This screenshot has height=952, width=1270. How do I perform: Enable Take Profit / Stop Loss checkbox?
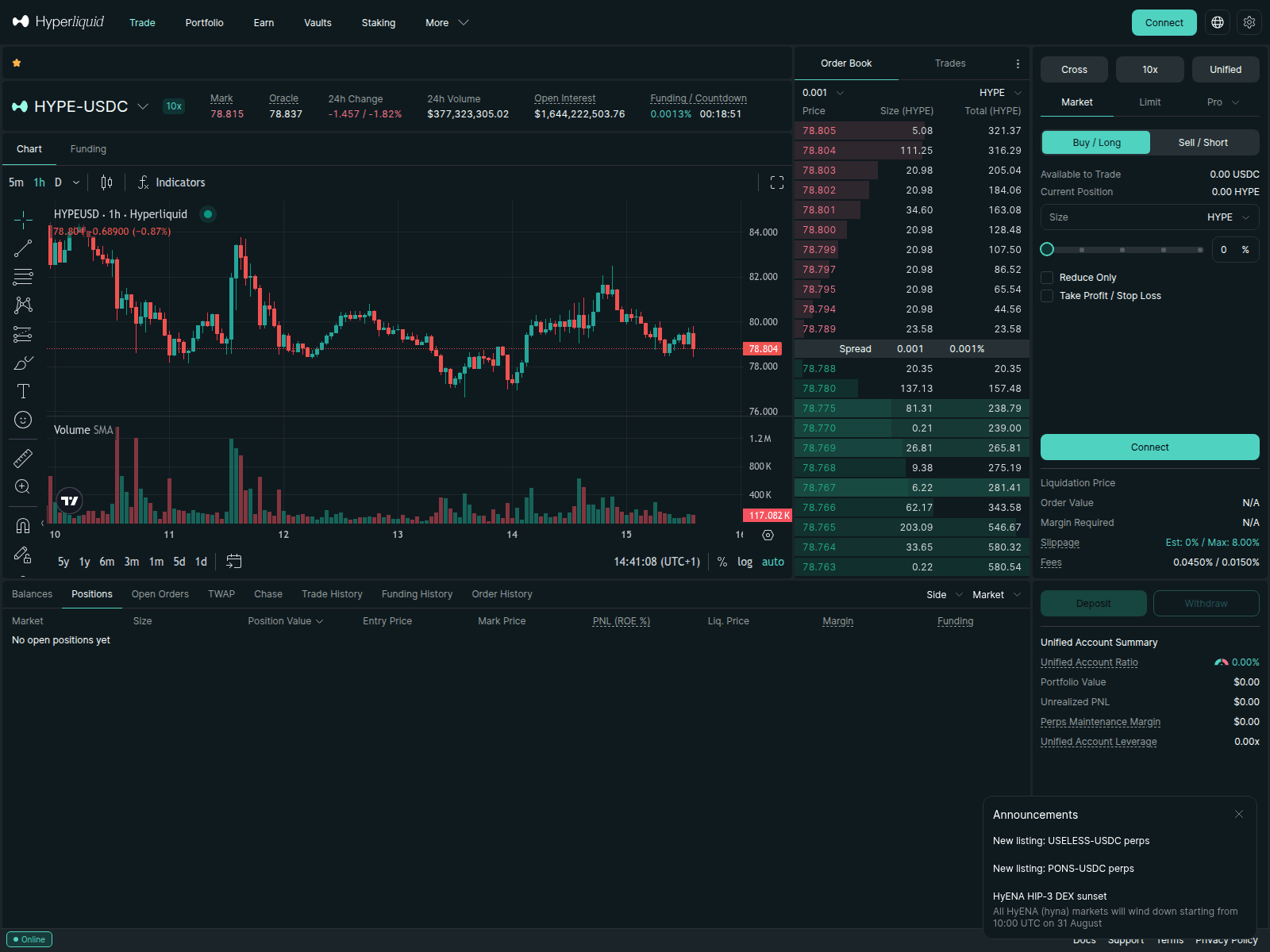tap(1047, 296)
